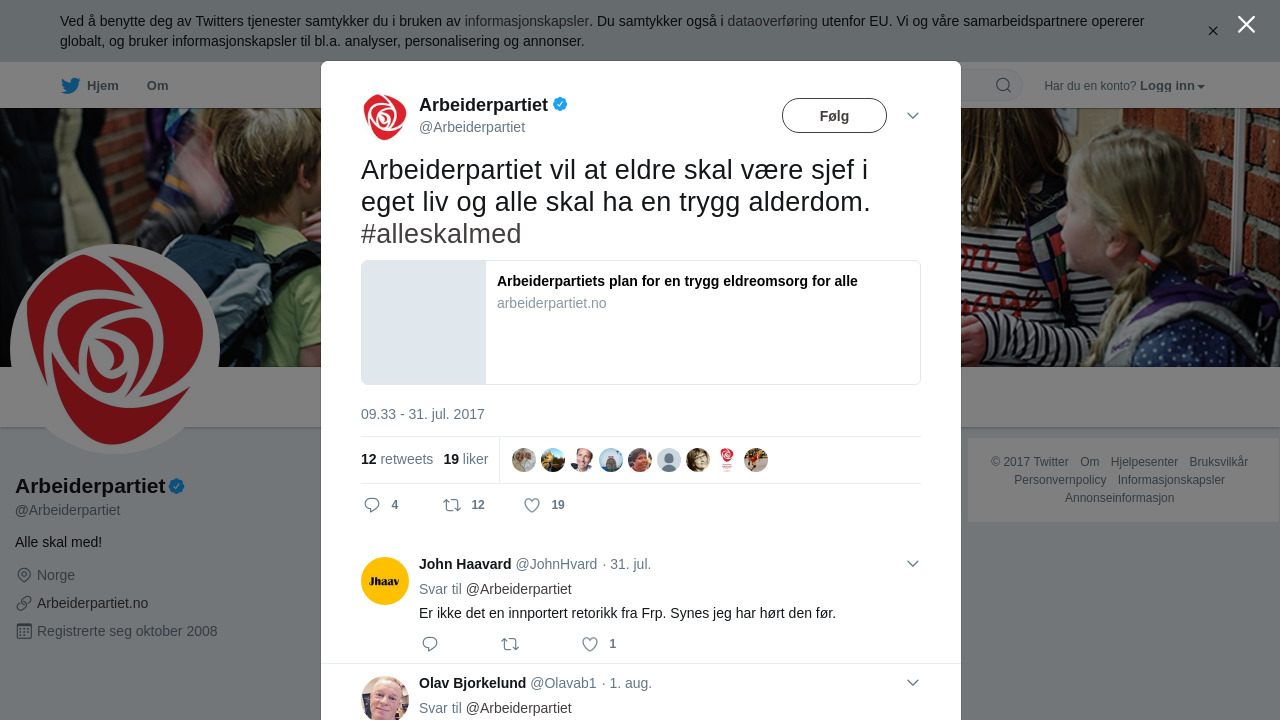Open the #alleskalmed hashtag link

tap(441, 234)
